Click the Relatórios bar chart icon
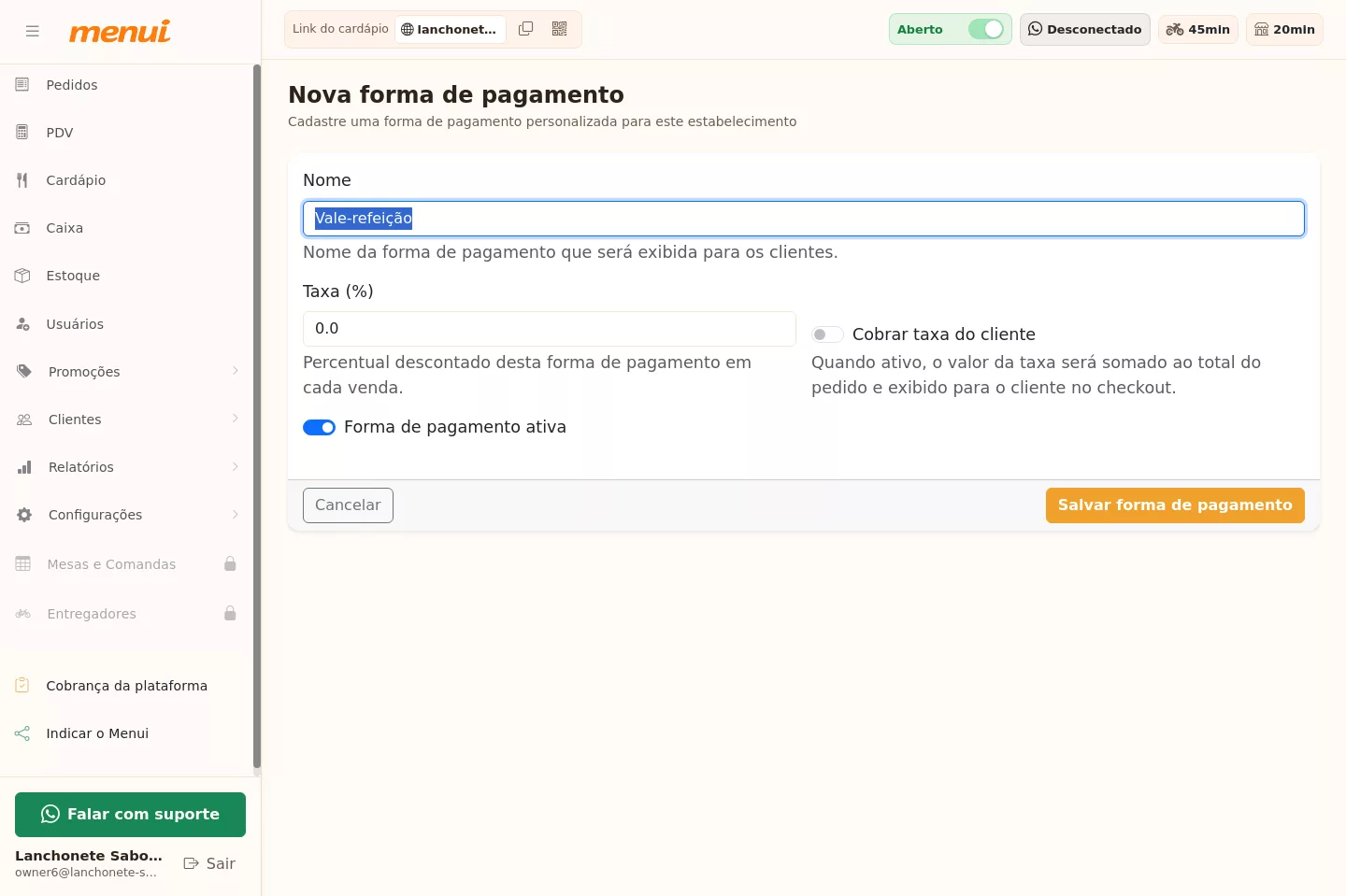Image resolution: width=1346 pixels, height=896 pixels. pos(24,467)
